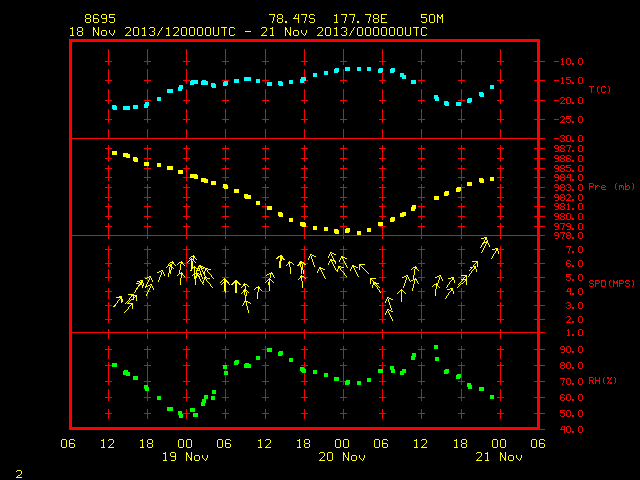Click the number 2 in bottom-left corner
This screenshot has height=480, width=640.
(19, 474)
